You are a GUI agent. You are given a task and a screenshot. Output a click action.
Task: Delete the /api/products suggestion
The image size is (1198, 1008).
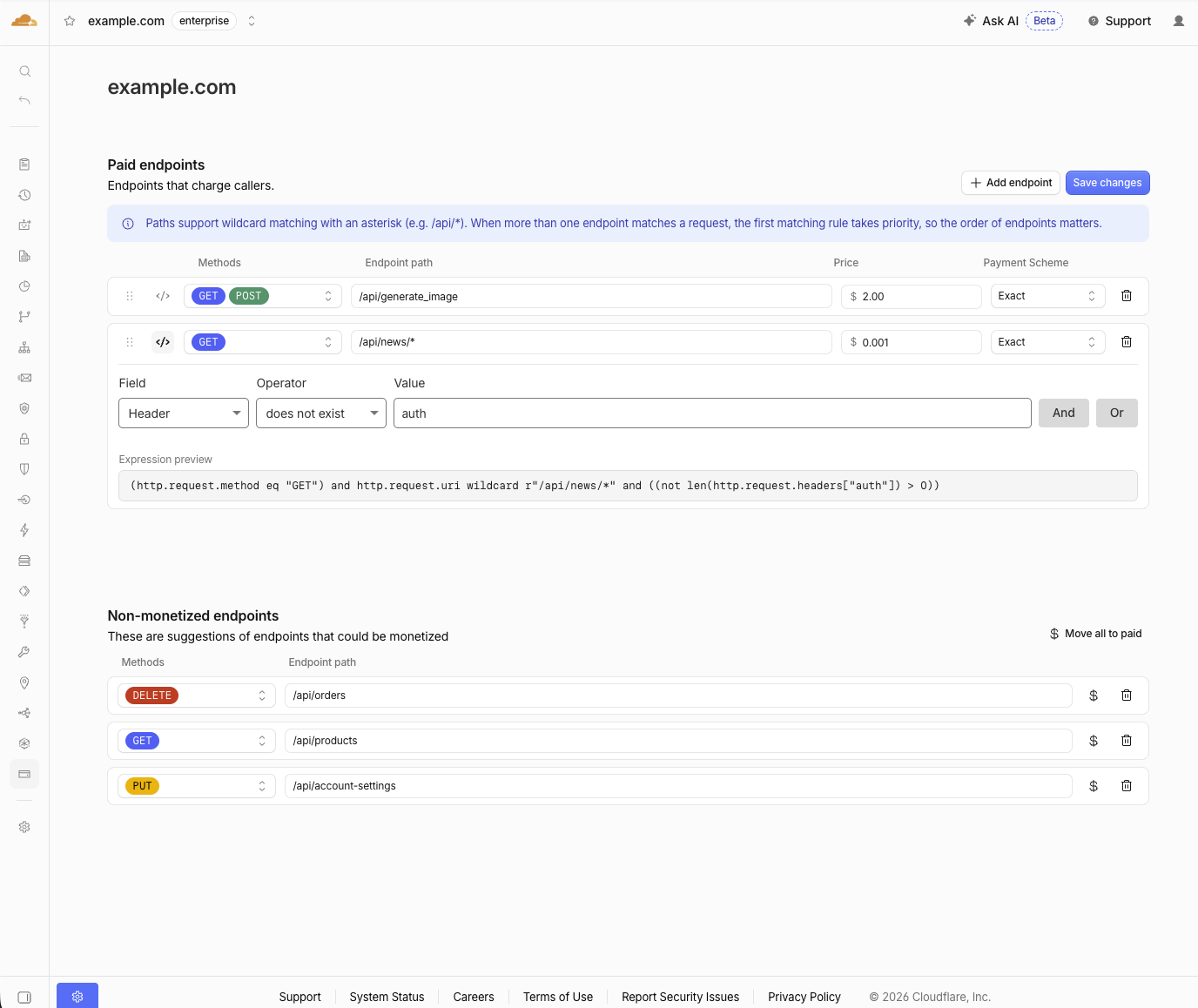coord(1127,741)
